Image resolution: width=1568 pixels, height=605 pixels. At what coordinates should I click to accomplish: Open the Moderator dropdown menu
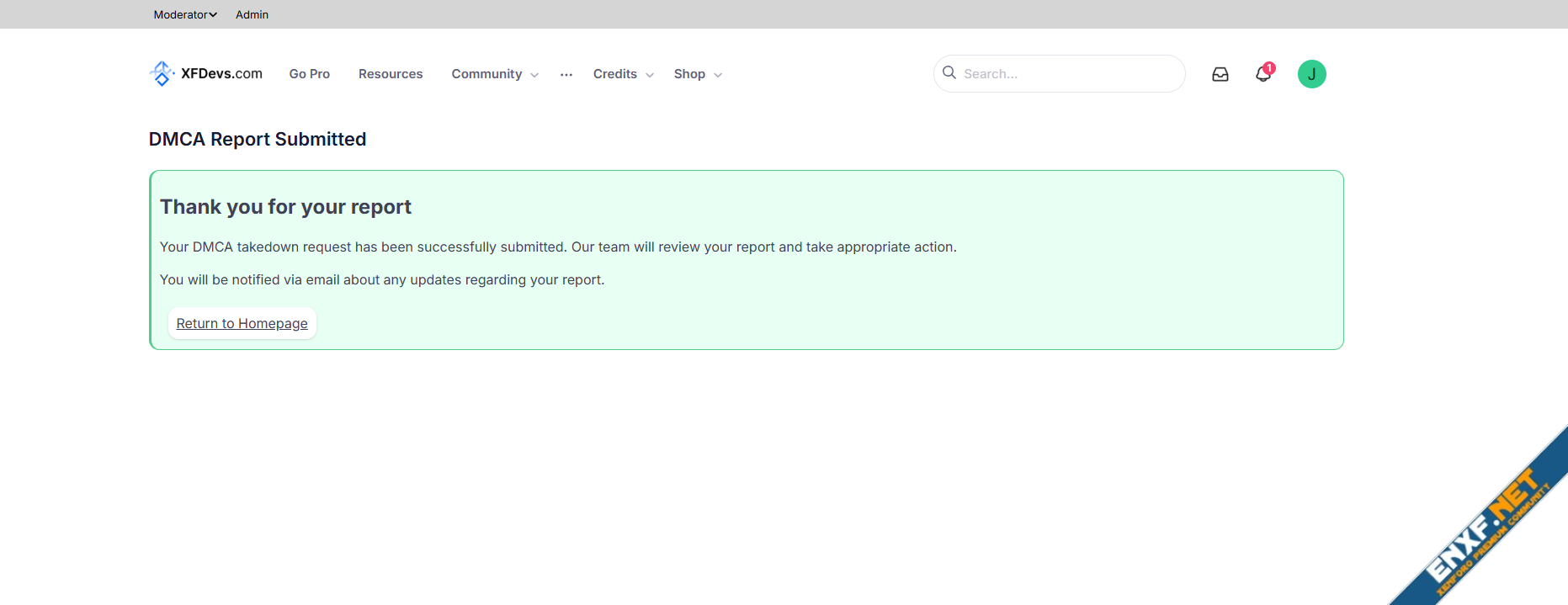coord(185,14)
